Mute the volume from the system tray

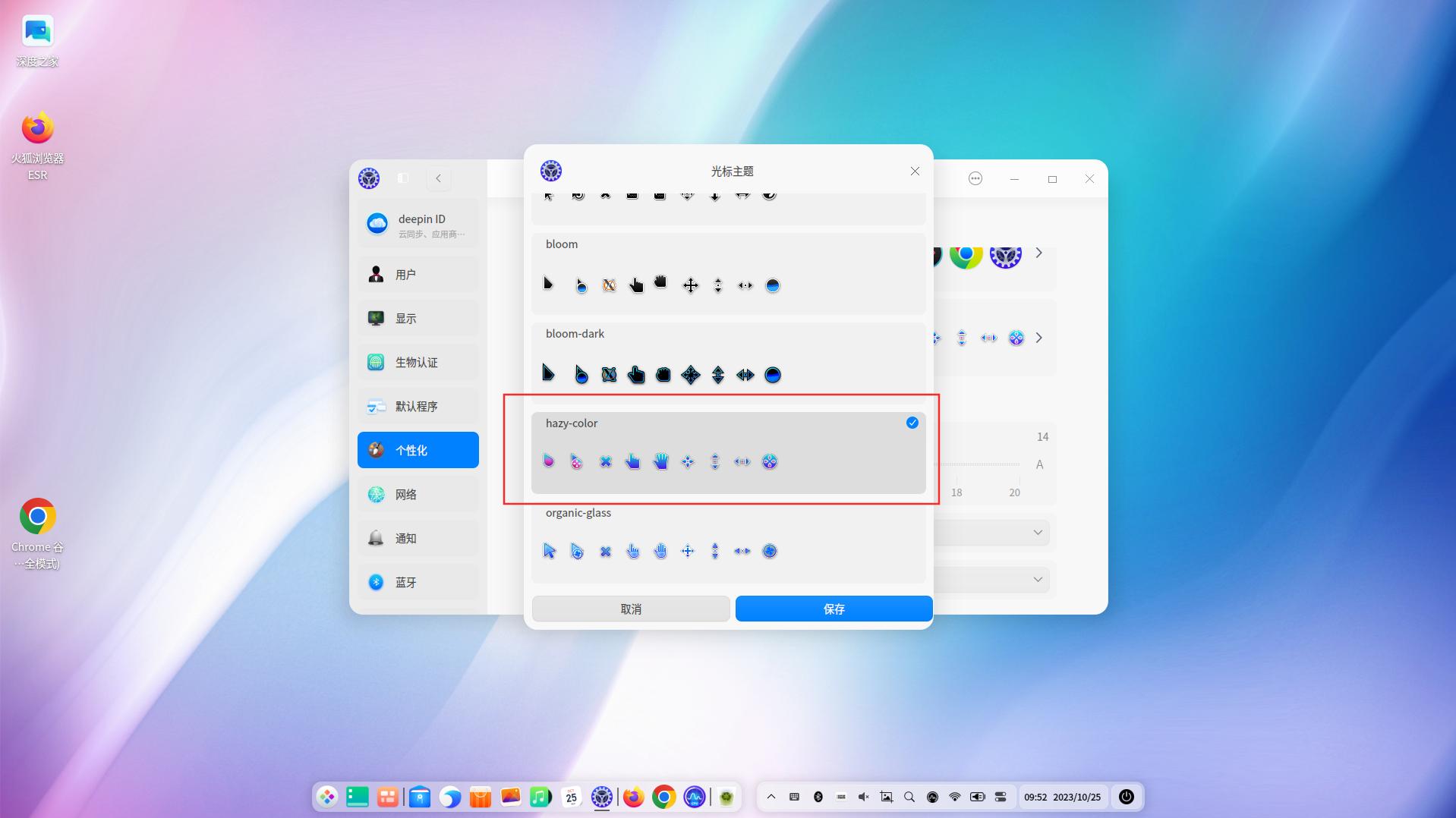pyautogui.click(x=862, y=797)
